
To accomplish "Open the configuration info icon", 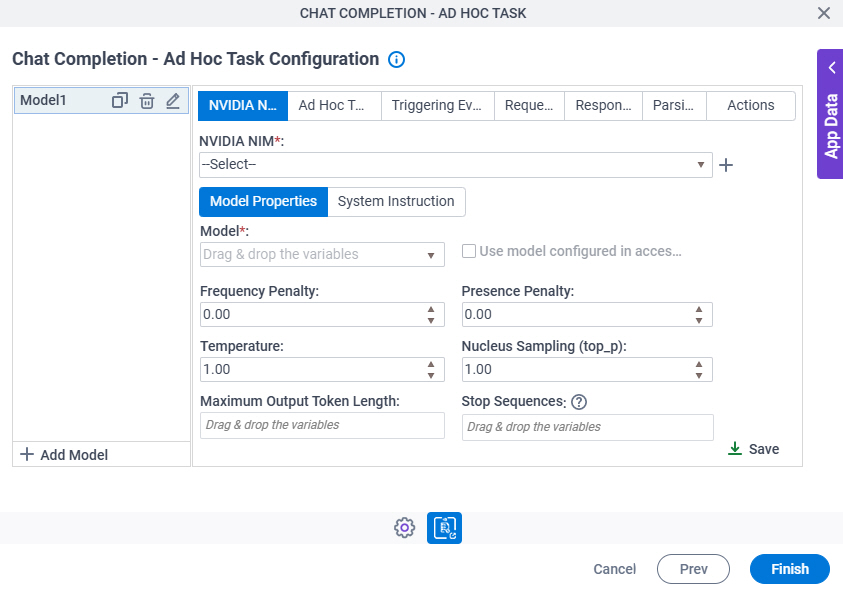I will point(396,59).
